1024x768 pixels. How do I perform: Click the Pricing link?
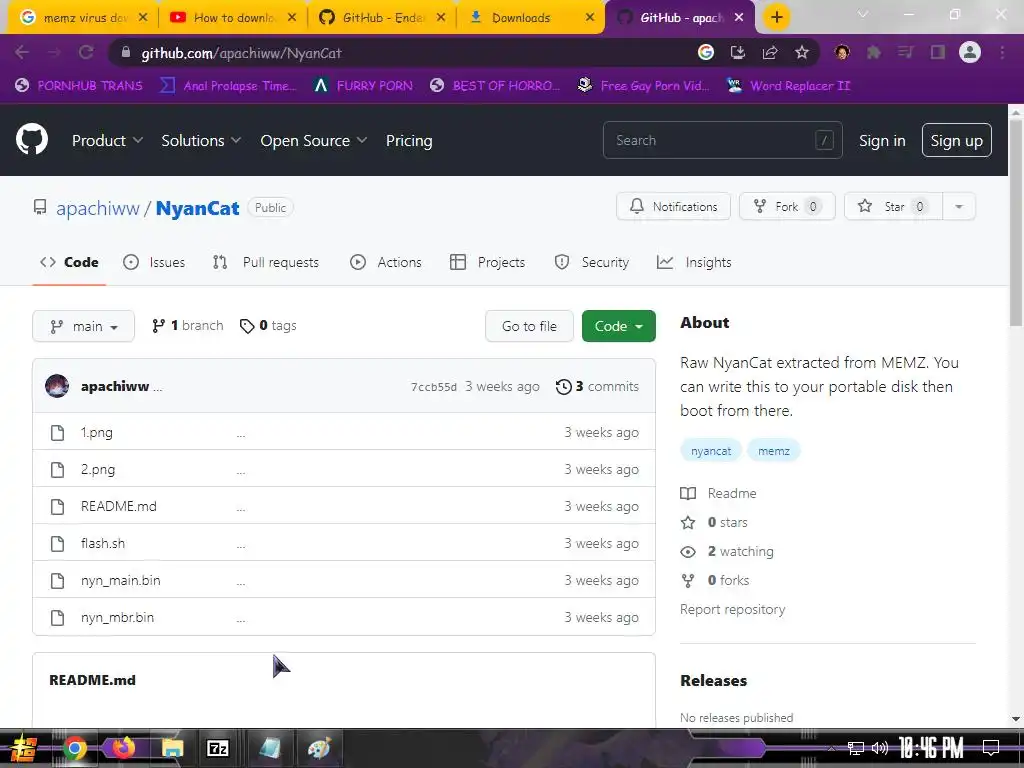409,140
